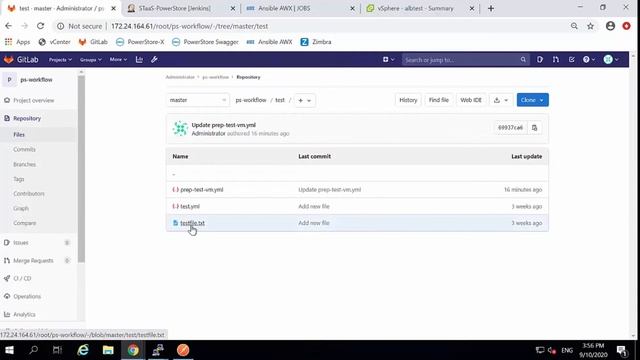The width and height of the screenshot is (640, 360).
Task: Click ps-workflow in the path breadcrumb
Action: (x=251, y=100)
